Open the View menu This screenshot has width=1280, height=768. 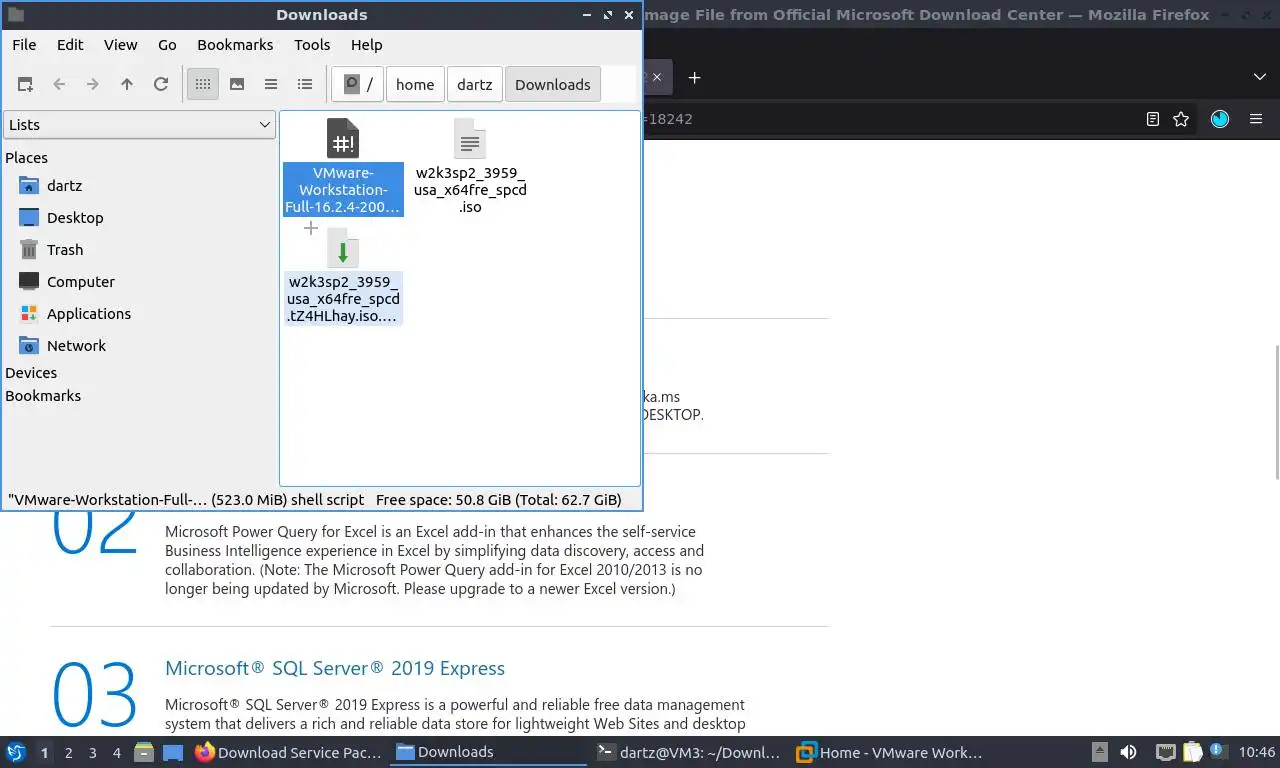click(120, 45)
